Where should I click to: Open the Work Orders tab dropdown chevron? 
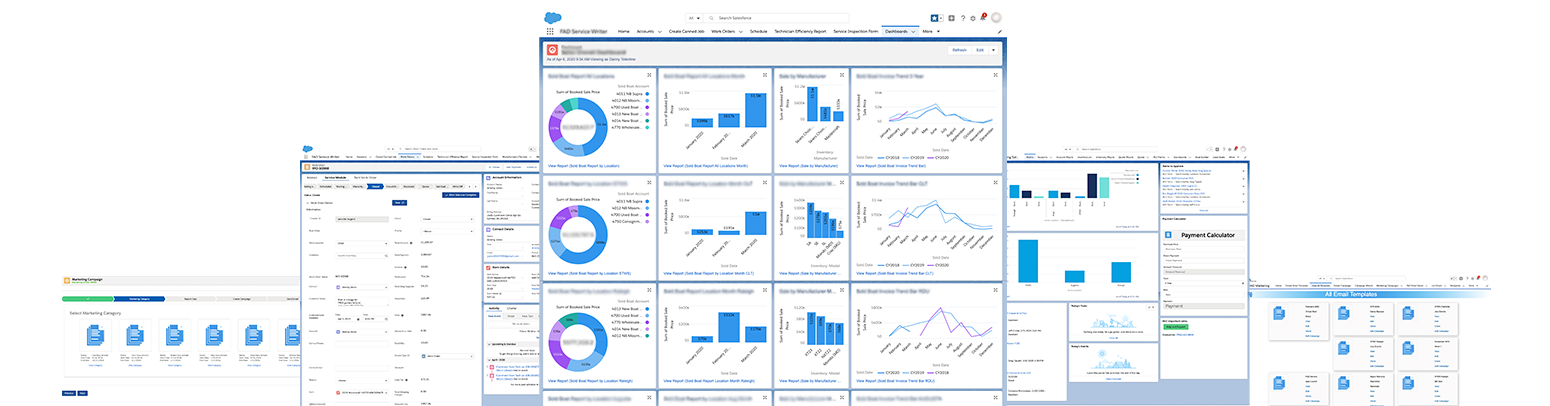(741, 32)
